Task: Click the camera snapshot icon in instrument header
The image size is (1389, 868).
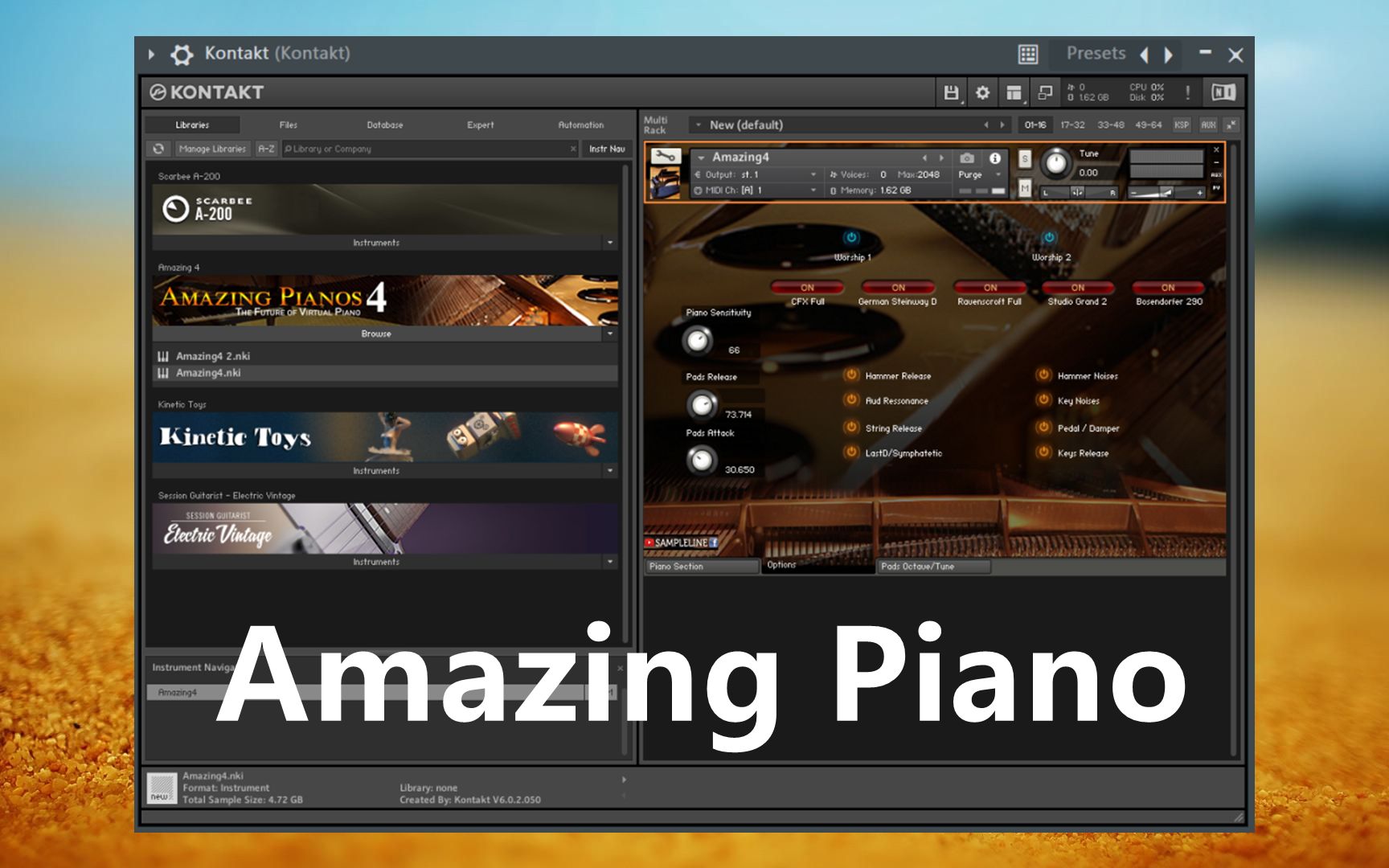Action: pyautogui.click(x=967, y=158)
